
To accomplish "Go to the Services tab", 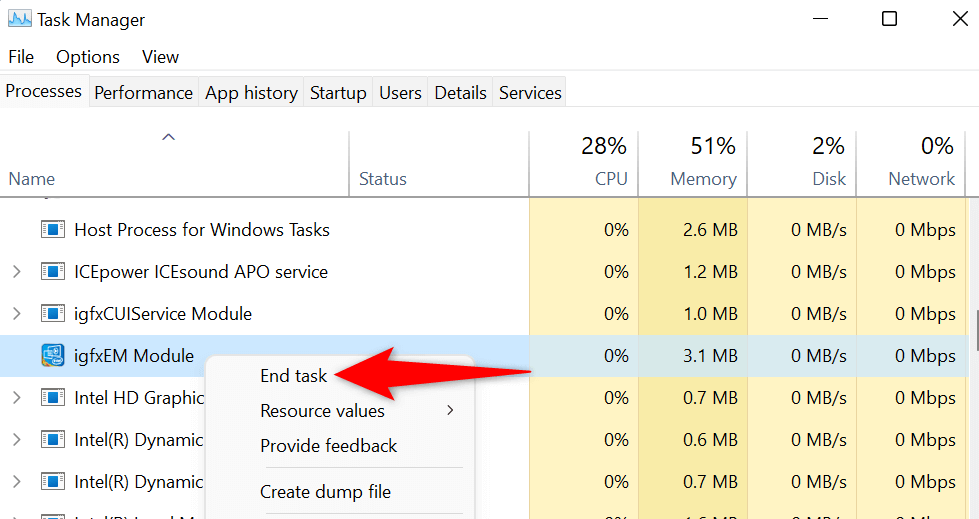I will pyautogui.click(x=530, y=93).
